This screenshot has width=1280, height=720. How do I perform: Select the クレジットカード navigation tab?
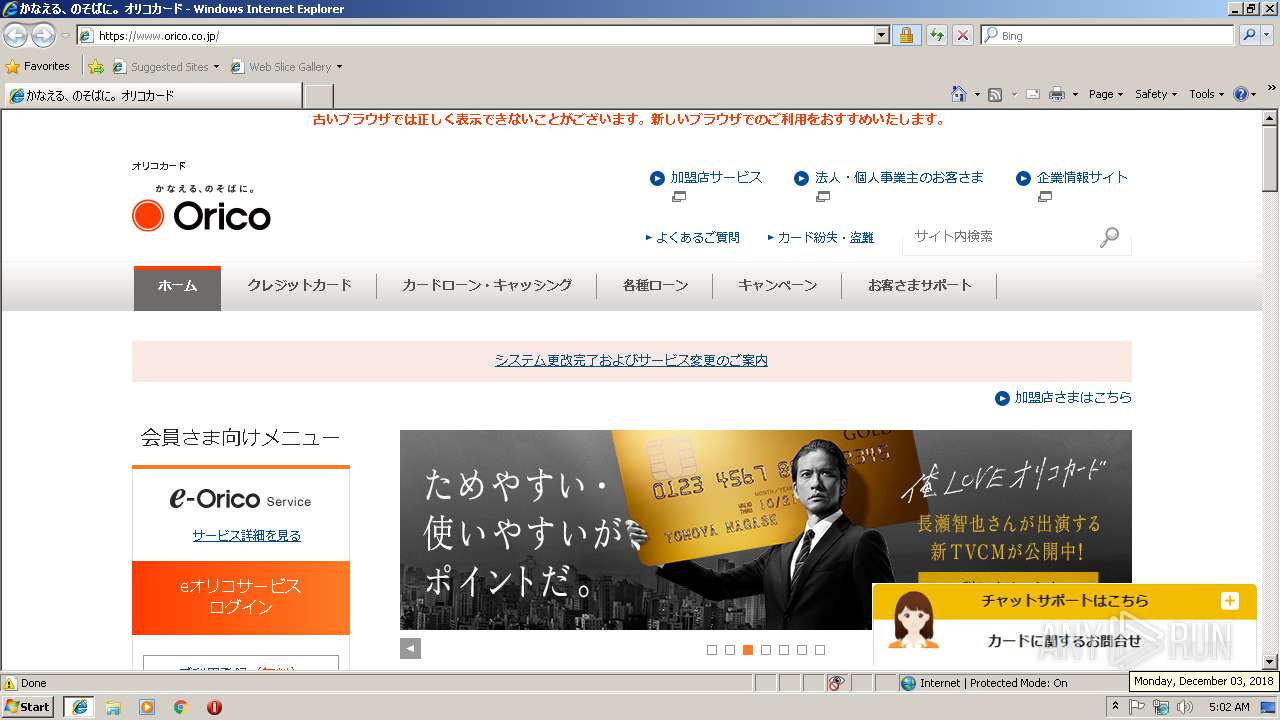(x=299, y=286)
